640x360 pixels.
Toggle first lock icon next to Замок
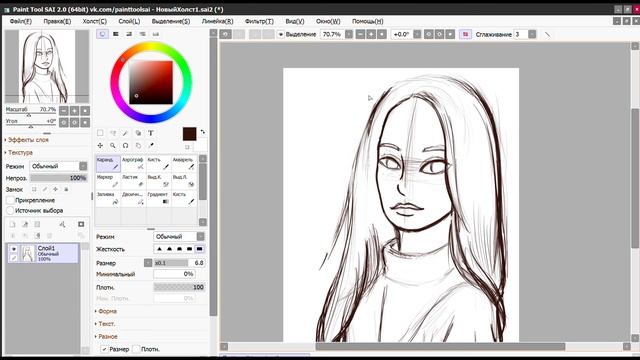click(34, 189)
